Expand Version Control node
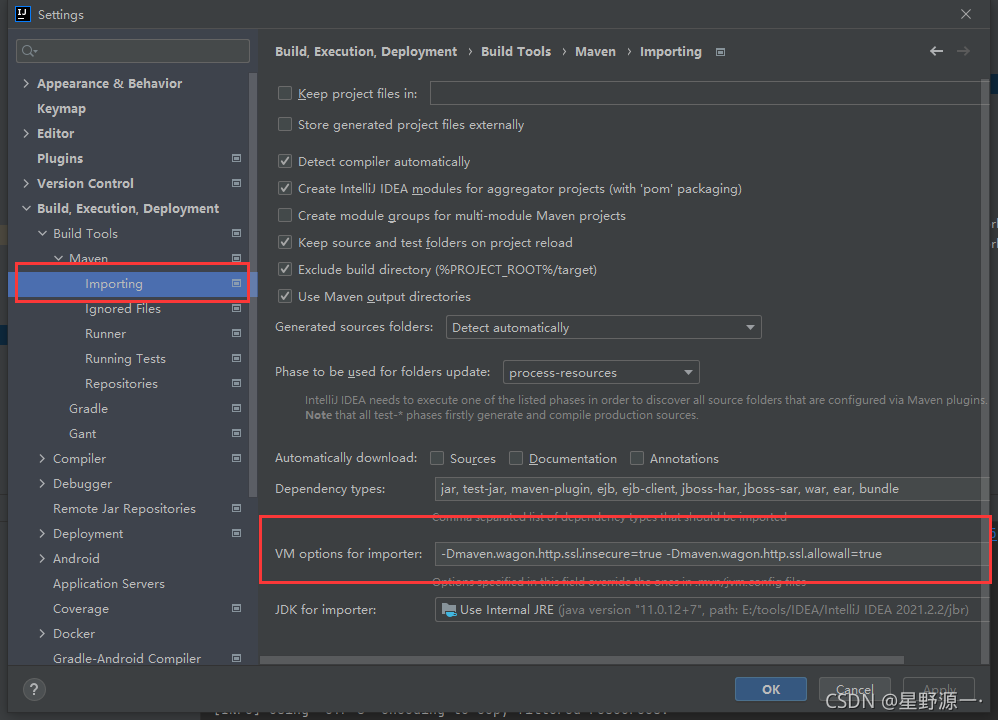This screenshot has height=720, width=998. (26, 183)
